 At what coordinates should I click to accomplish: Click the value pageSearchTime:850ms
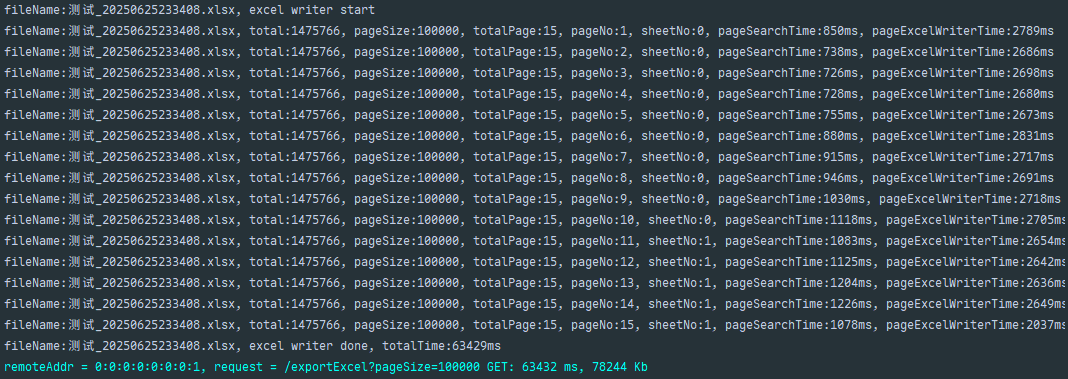coord(789,31)
